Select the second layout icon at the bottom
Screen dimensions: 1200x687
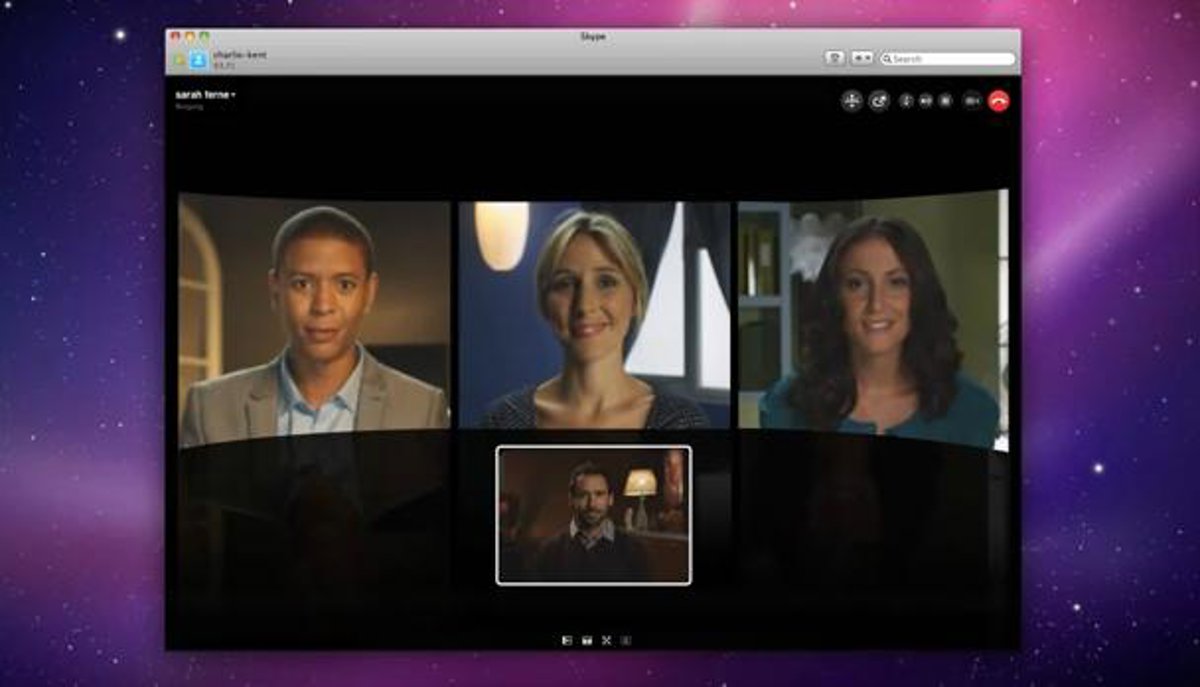(587, 640)
